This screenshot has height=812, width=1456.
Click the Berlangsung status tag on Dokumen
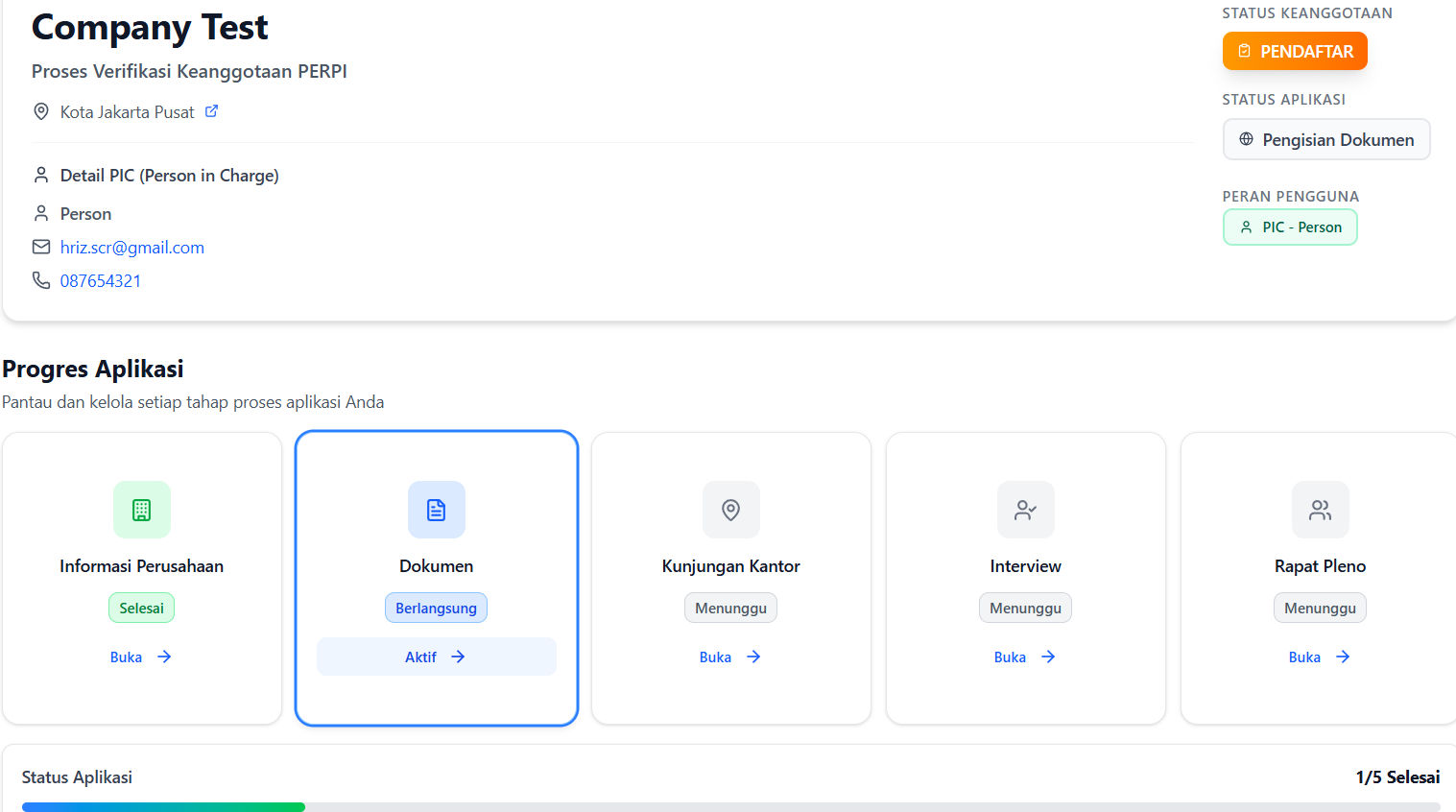(437, 609)
